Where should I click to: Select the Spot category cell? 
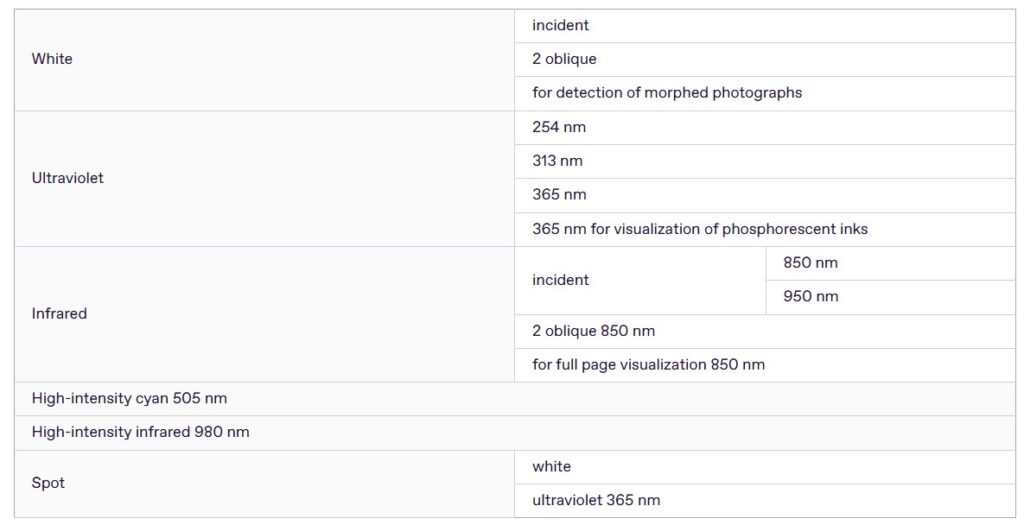click(x=48, y=483)
